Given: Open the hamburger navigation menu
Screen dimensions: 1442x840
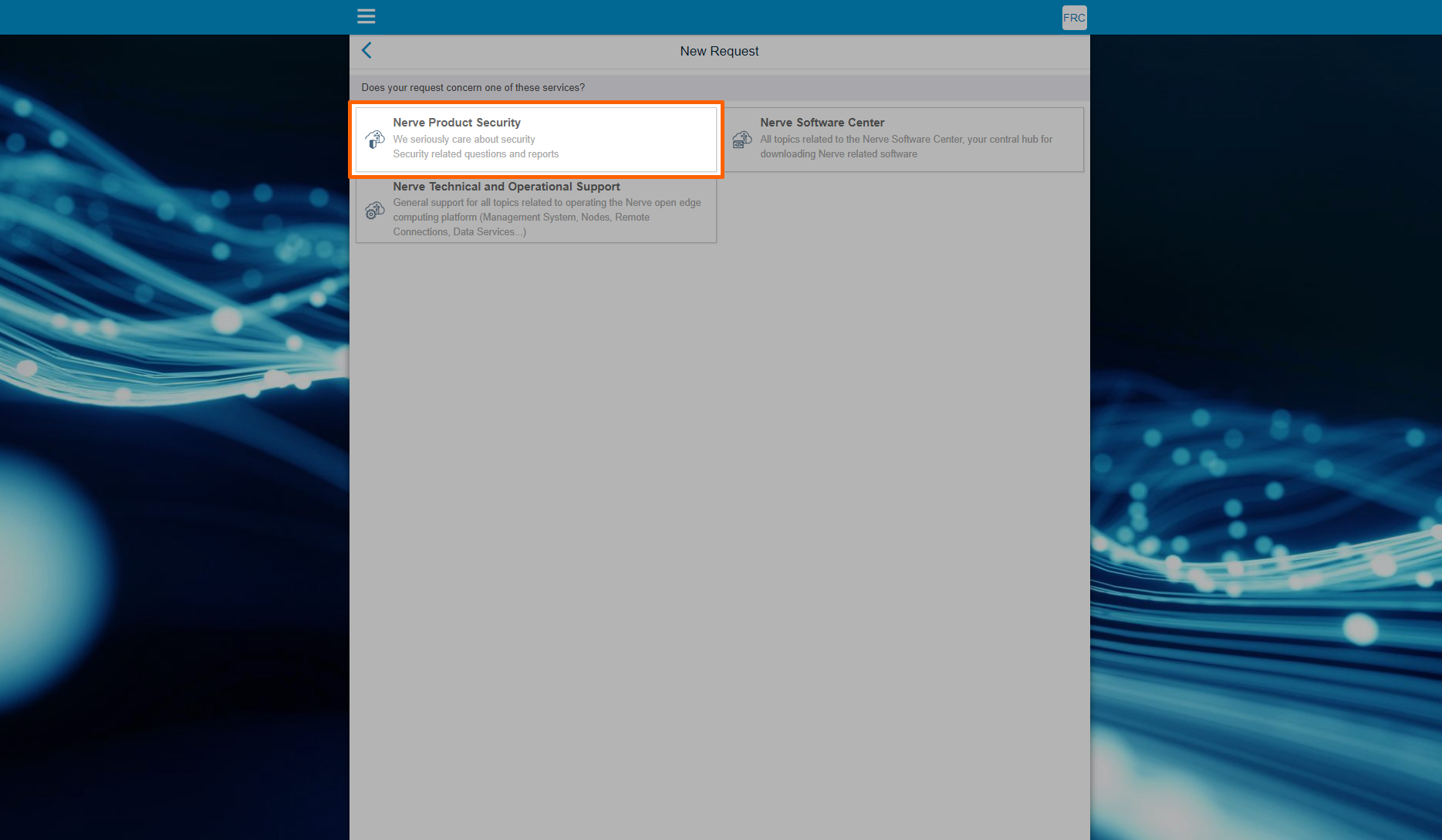Looking at the screenshot, I should pyautogui.click(x=366, y=16).
